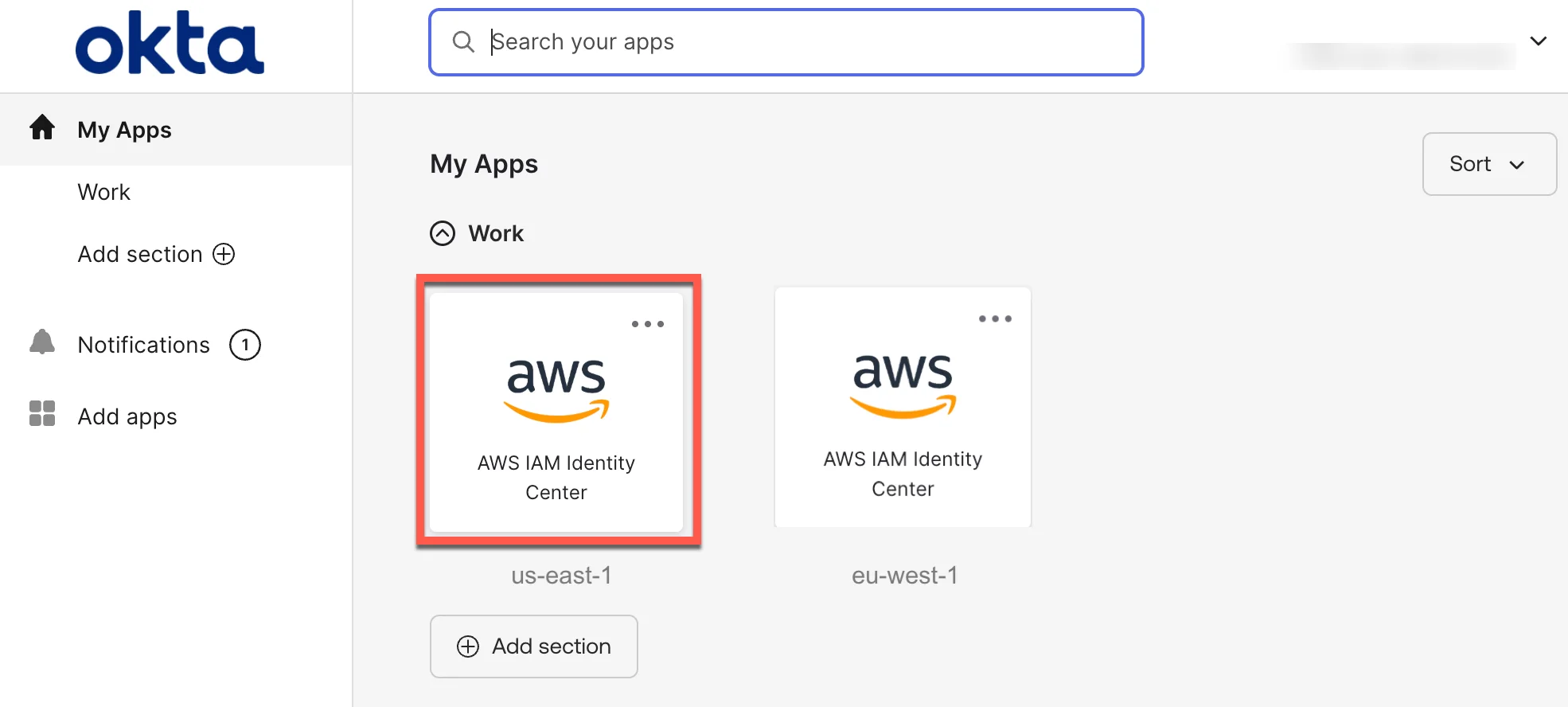Select My Apps in the sidebar

[x=124, y=130]
